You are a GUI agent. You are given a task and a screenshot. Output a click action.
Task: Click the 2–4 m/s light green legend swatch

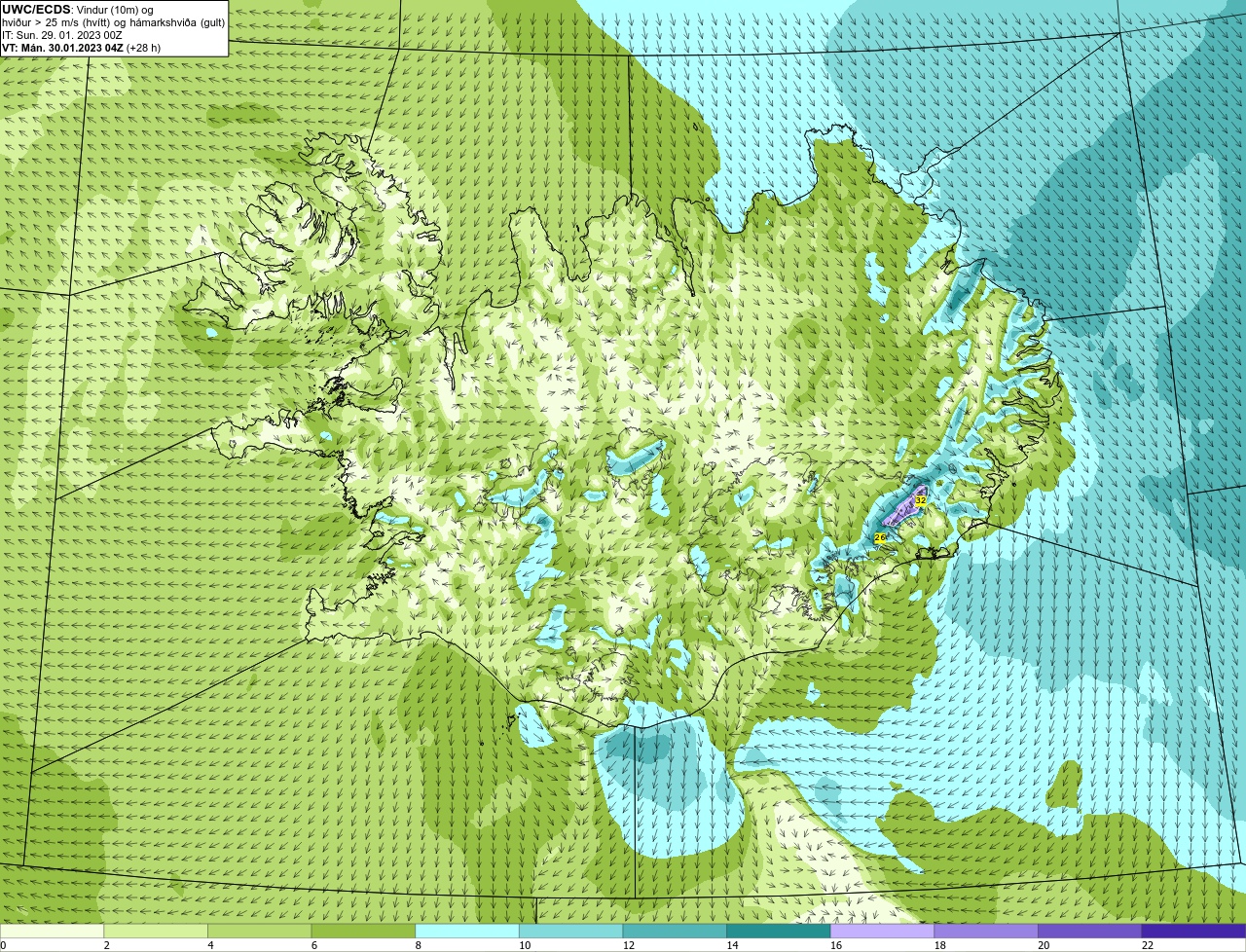(x=156, y=931)
